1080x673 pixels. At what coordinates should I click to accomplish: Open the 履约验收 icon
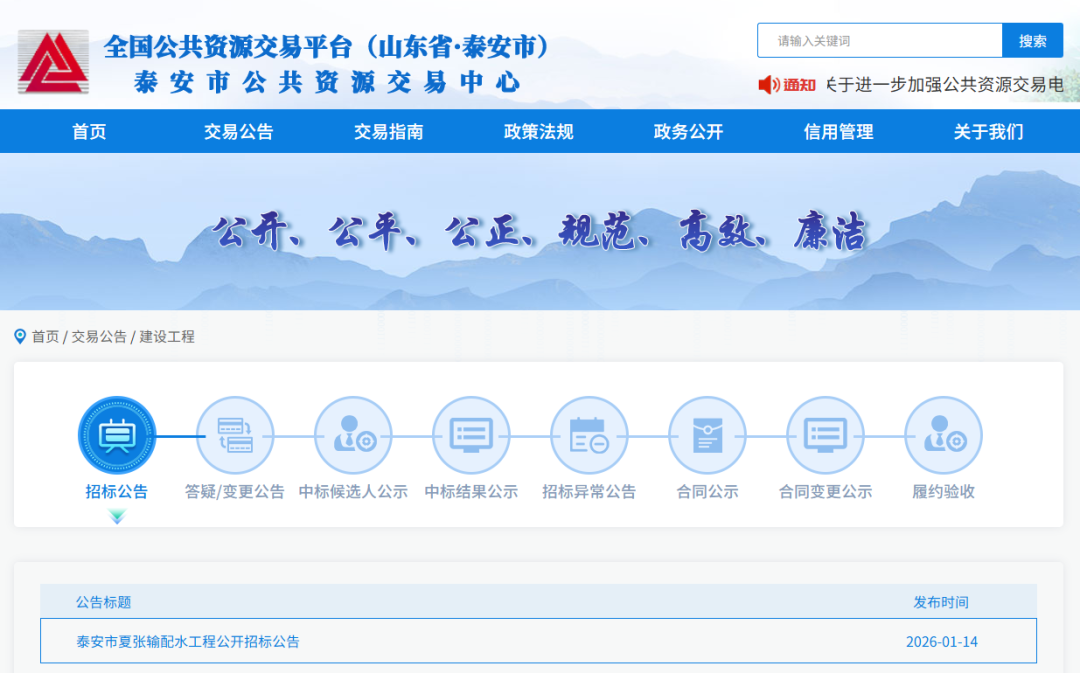coord(943,435)
